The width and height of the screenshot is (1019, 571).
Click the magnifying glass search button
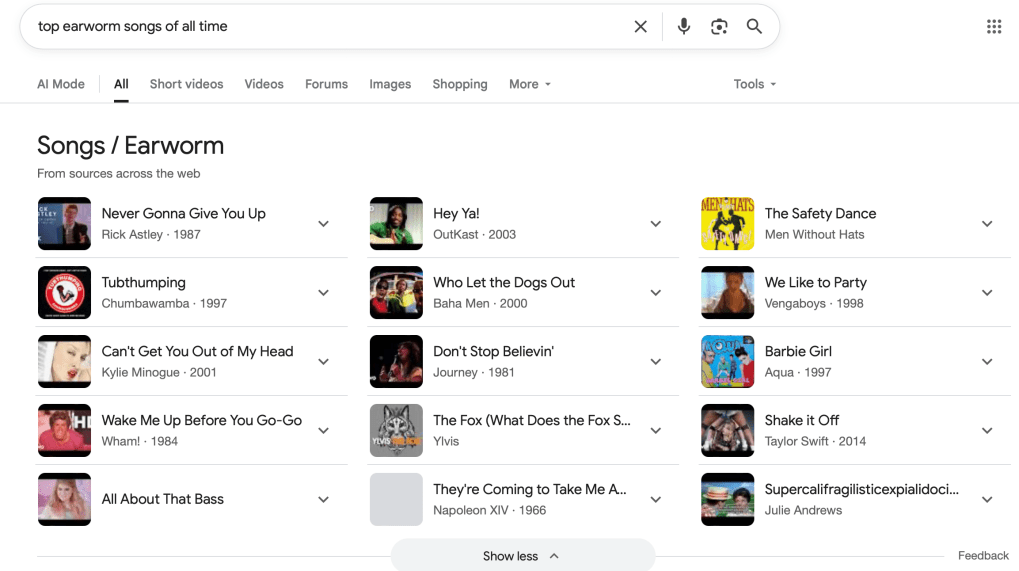(755, 27)
